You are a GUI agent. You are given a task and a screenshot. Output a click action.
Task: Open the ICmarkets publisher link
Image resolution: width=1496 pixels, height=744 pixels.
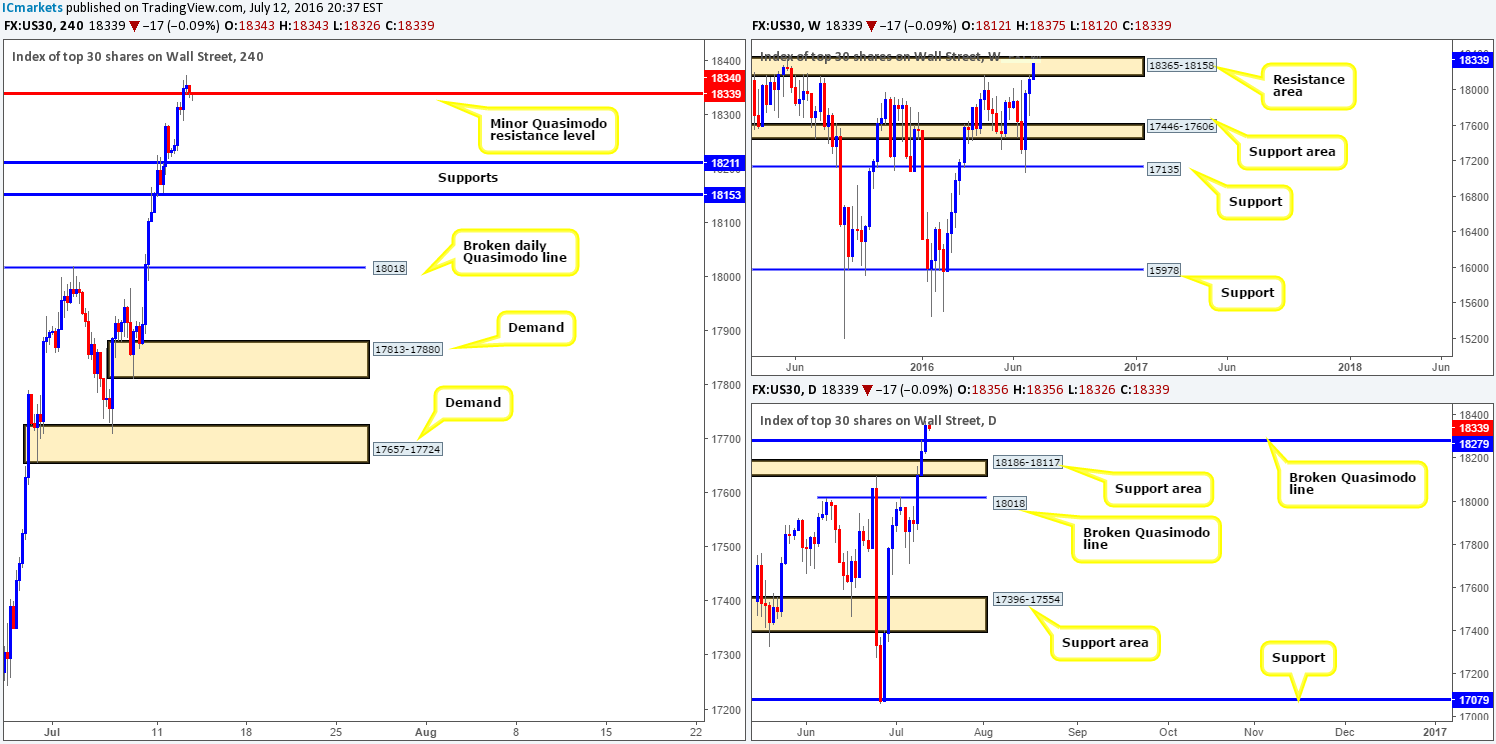(32, 8)
